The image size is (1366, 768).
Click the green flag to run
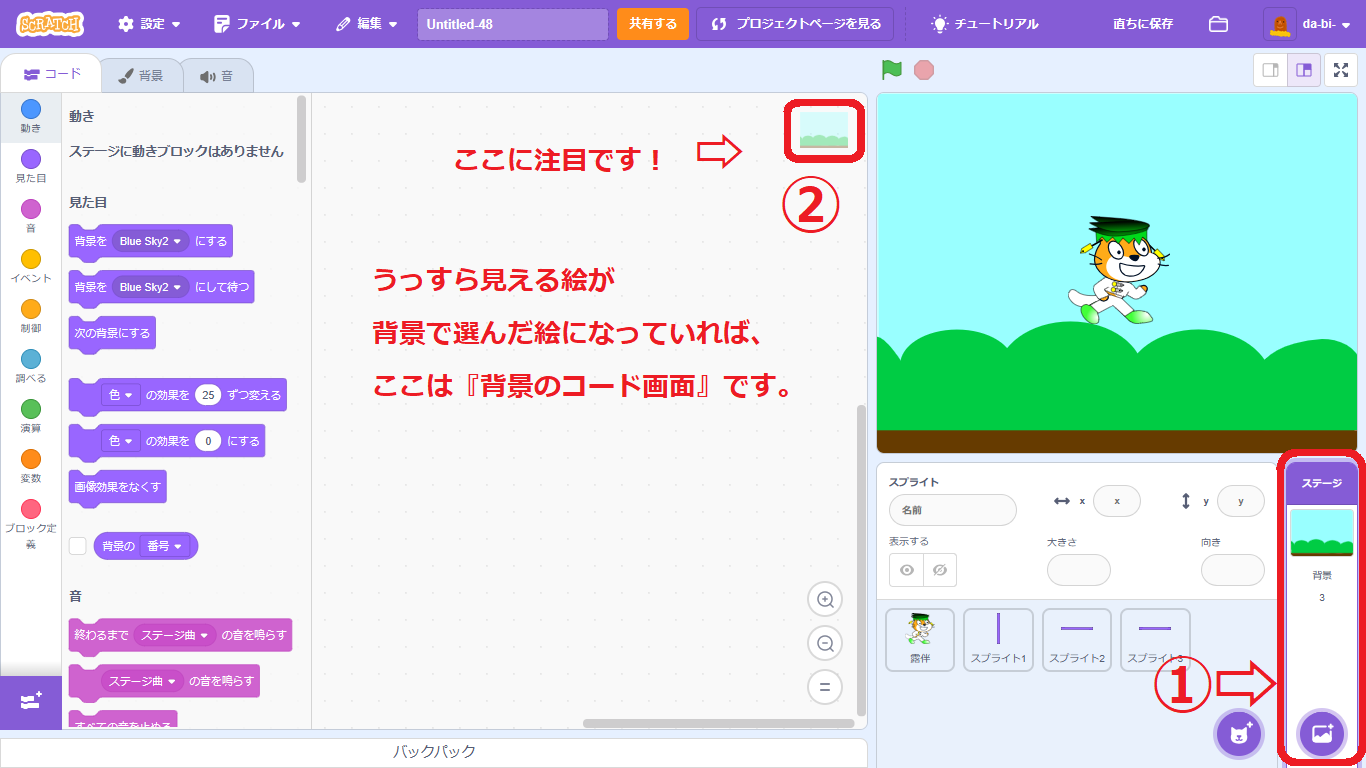[892, 70]
